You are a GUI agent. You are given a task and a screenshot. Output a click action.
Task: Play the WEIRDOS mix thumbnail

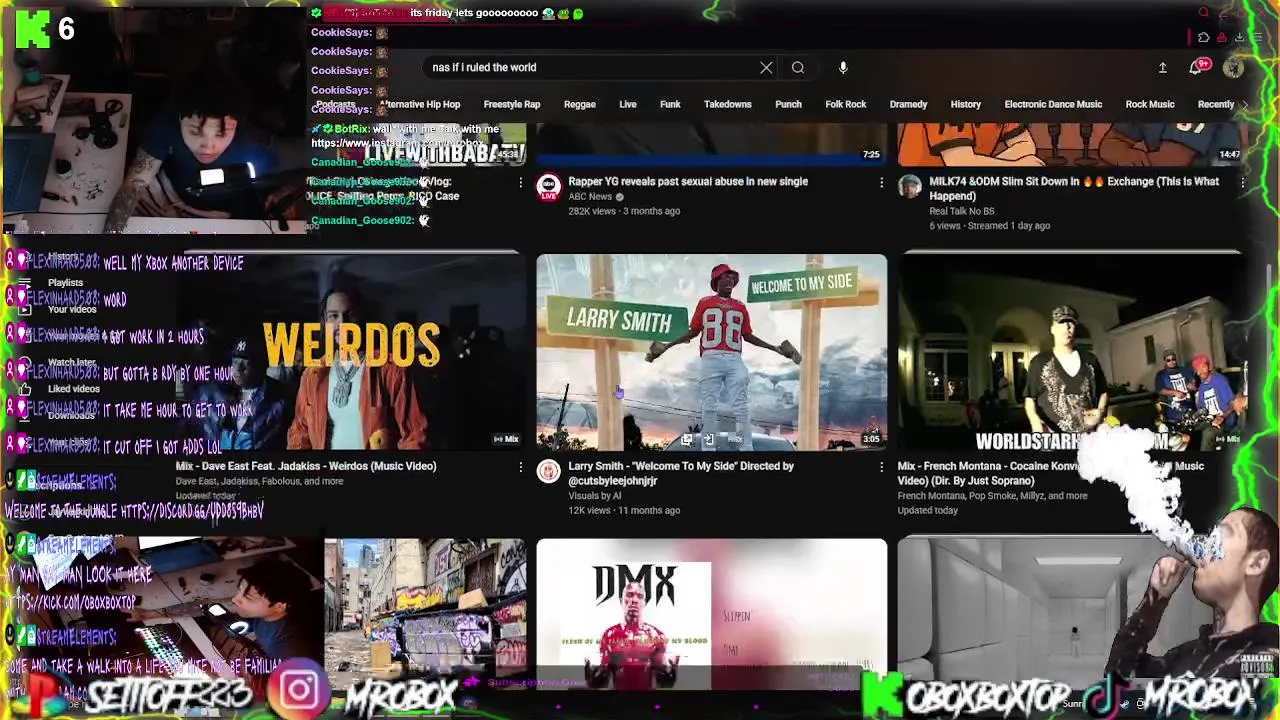pos(350,352)
